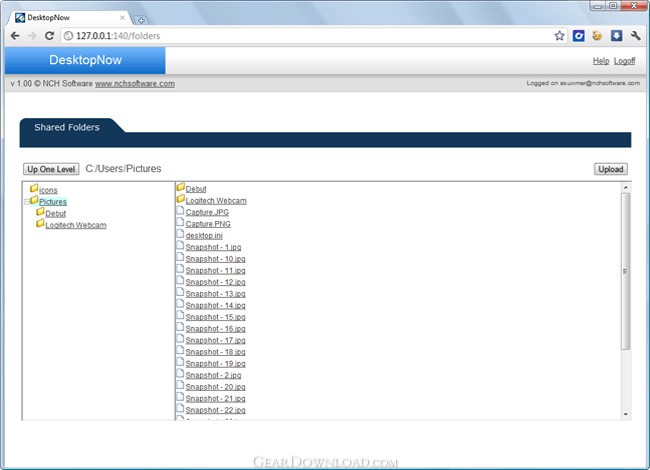This screenshot has width=650, height=470.
Task: Open the Capture.PNG file
Action: click(208, 224)
